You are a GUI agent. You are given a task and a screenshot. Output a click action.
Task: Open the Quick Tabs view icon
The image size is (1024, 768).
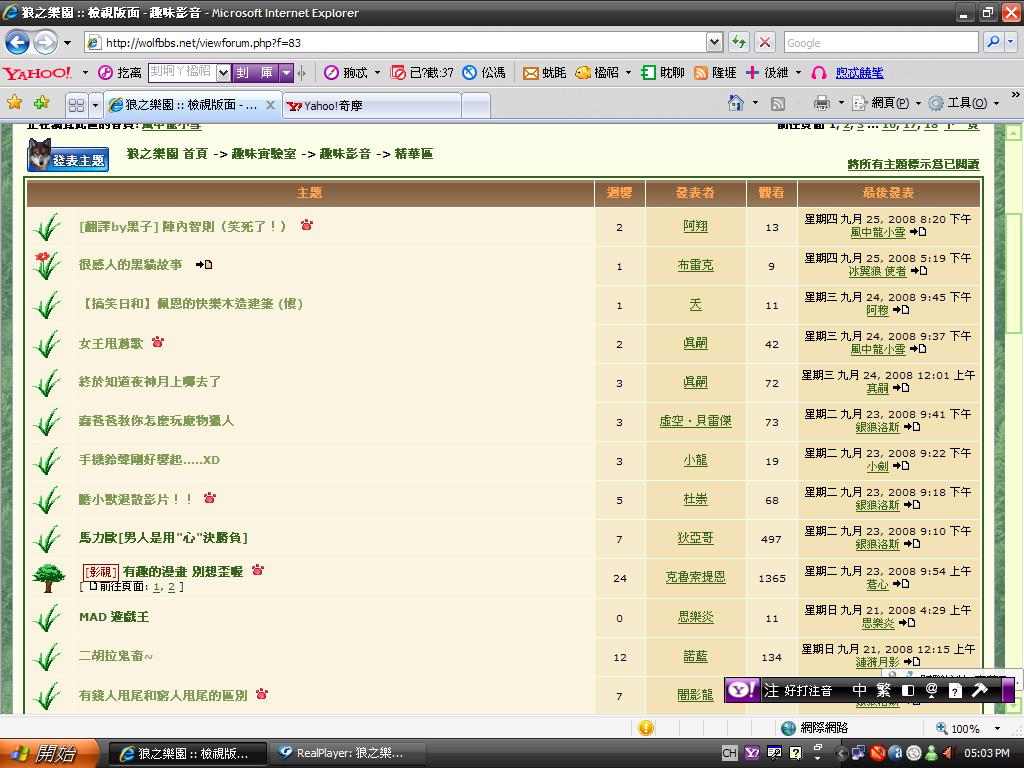click(x=76, y=104)
